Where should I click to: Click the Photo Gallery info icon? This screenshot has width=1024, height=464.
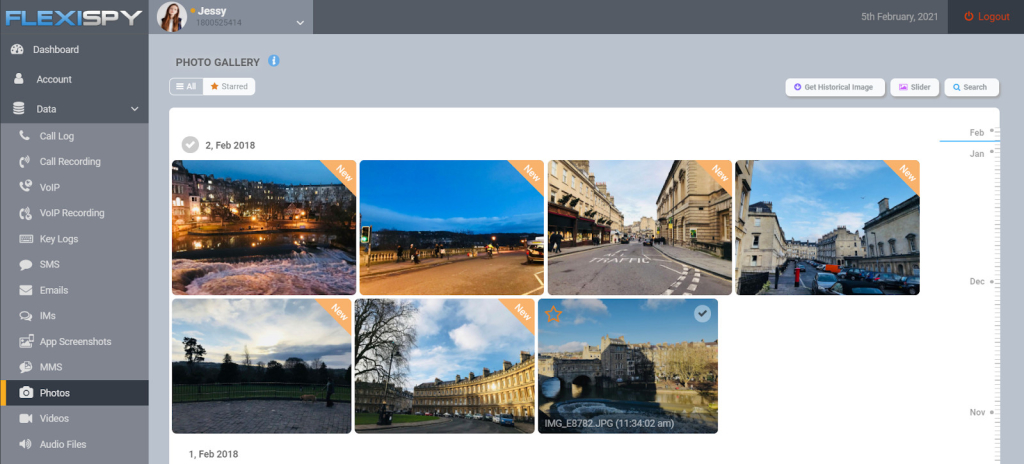point(274,61)
